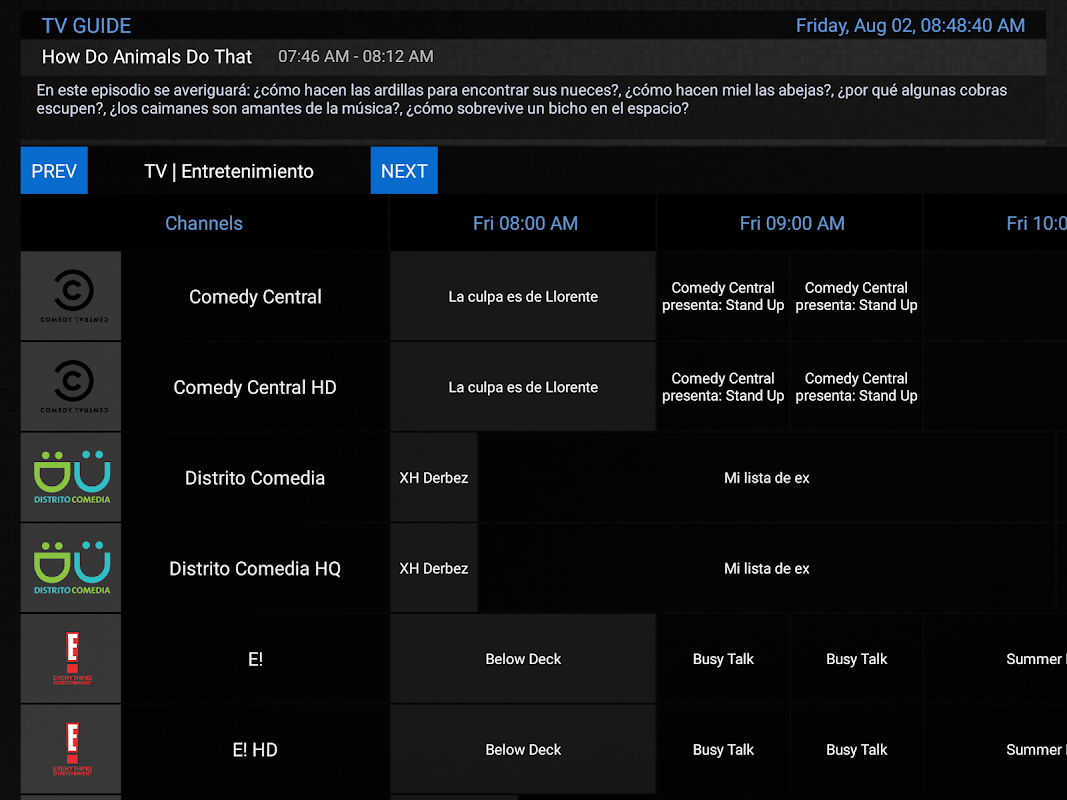Click the 07:46 AM - 08:12 AM time range

tap(355, 56)
